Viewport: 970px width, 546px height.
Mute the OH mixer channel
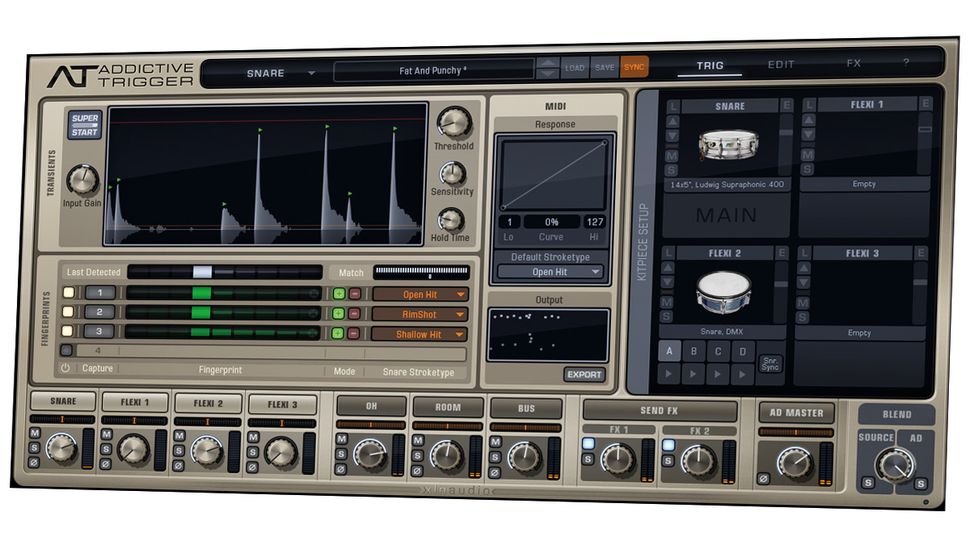(x=341, y=438)
